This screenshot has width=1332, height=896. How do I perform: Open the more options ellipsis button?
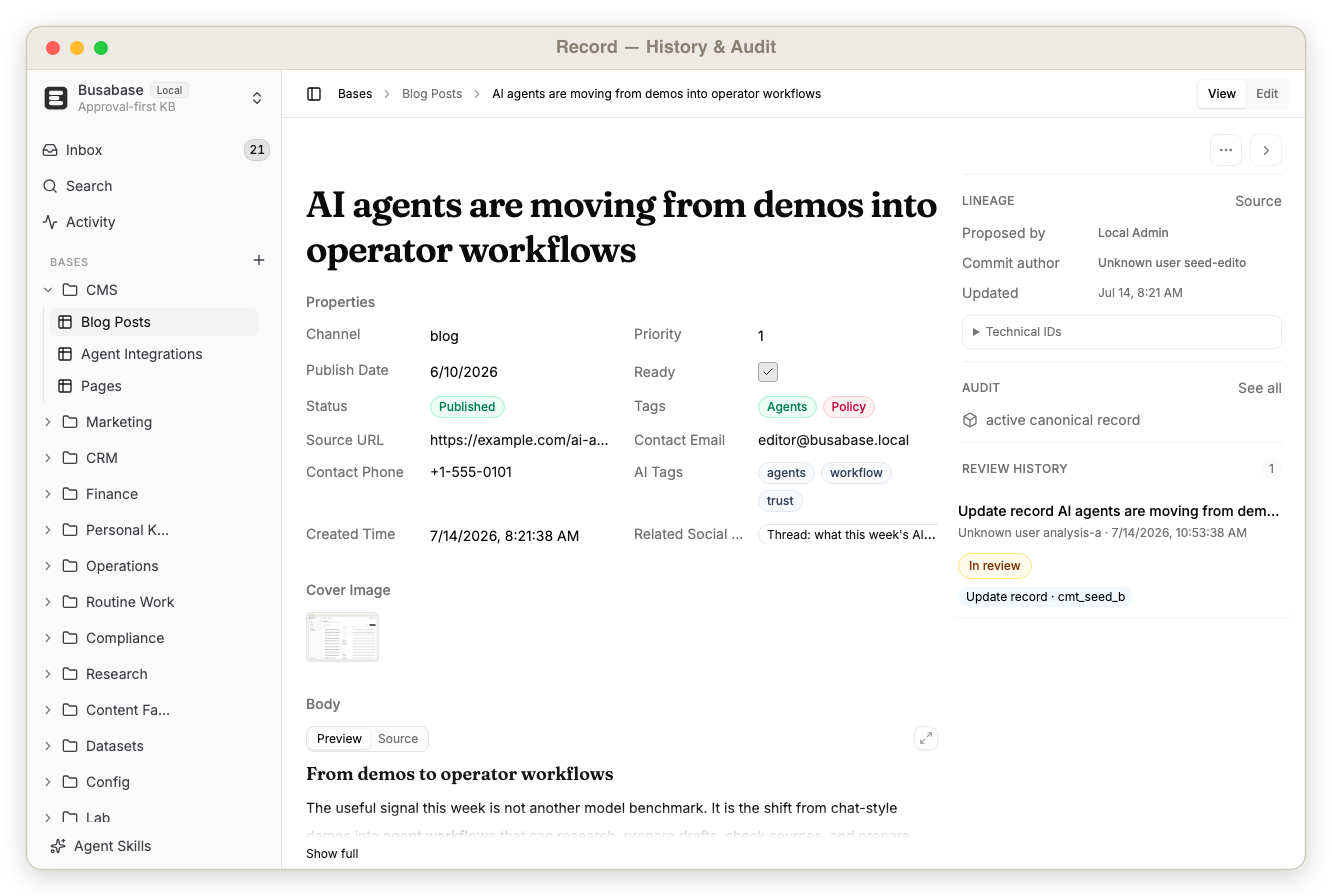pyautogui.click(x=1226, y=150)
